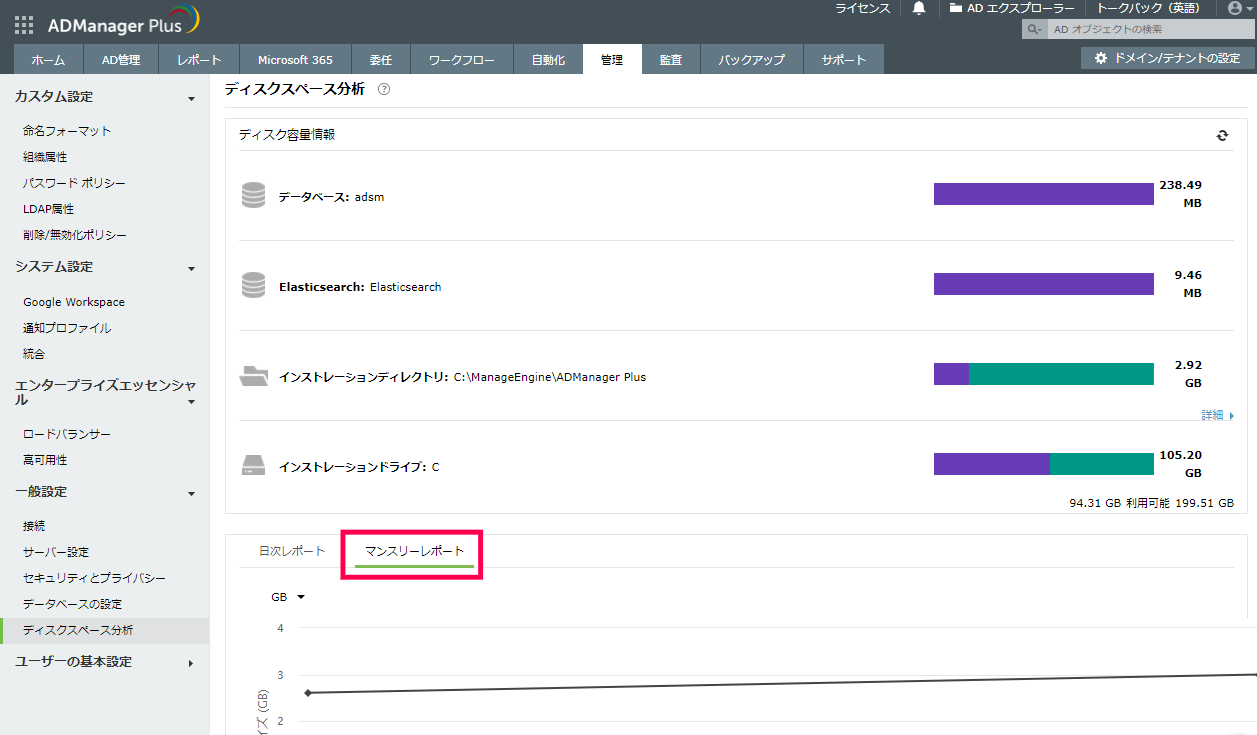This screenshot has height=735, width=1257.
Task: Click the installation drive C icon
Action: (253, 466)
